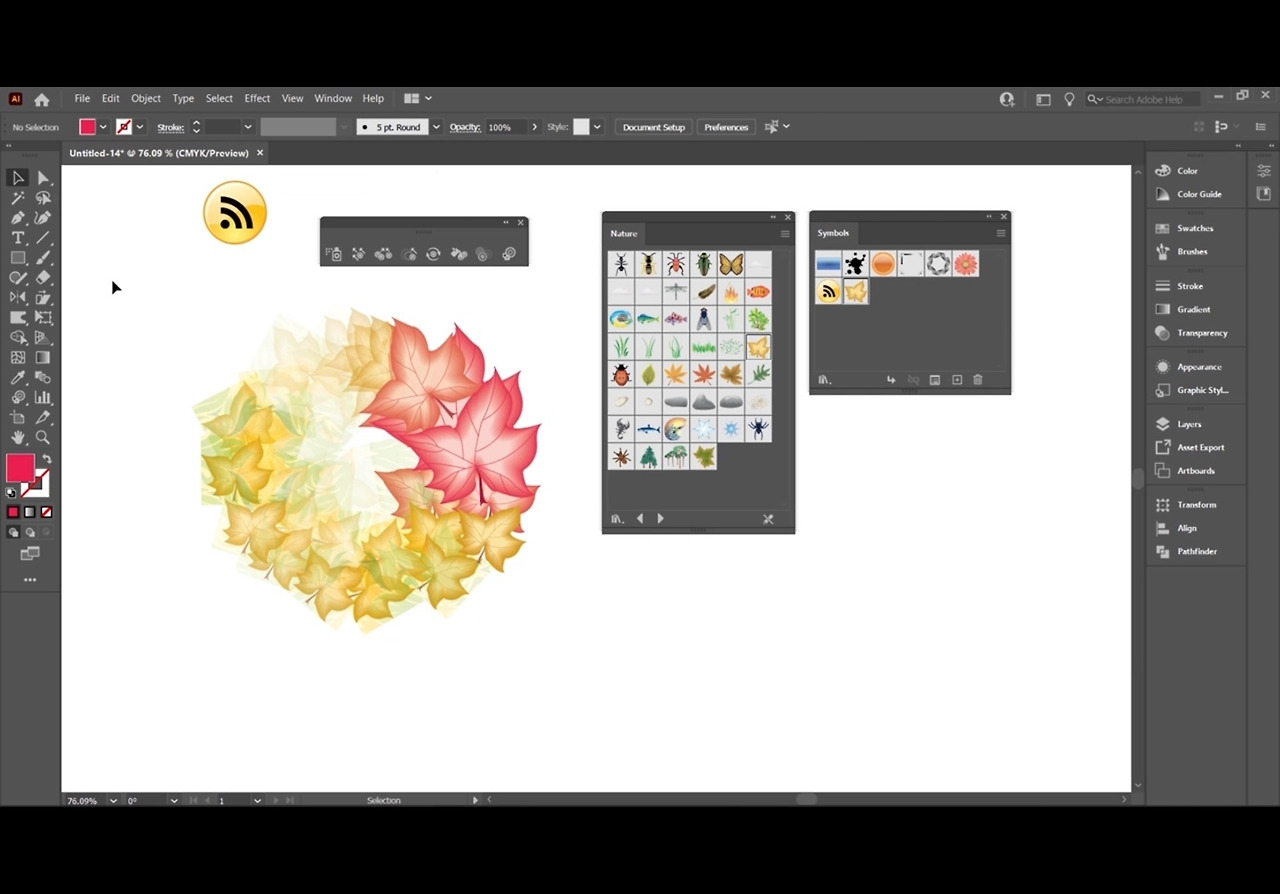
Task: Delete symbol using trash icon
Action: pyautogui.click(x=978, y=380)
